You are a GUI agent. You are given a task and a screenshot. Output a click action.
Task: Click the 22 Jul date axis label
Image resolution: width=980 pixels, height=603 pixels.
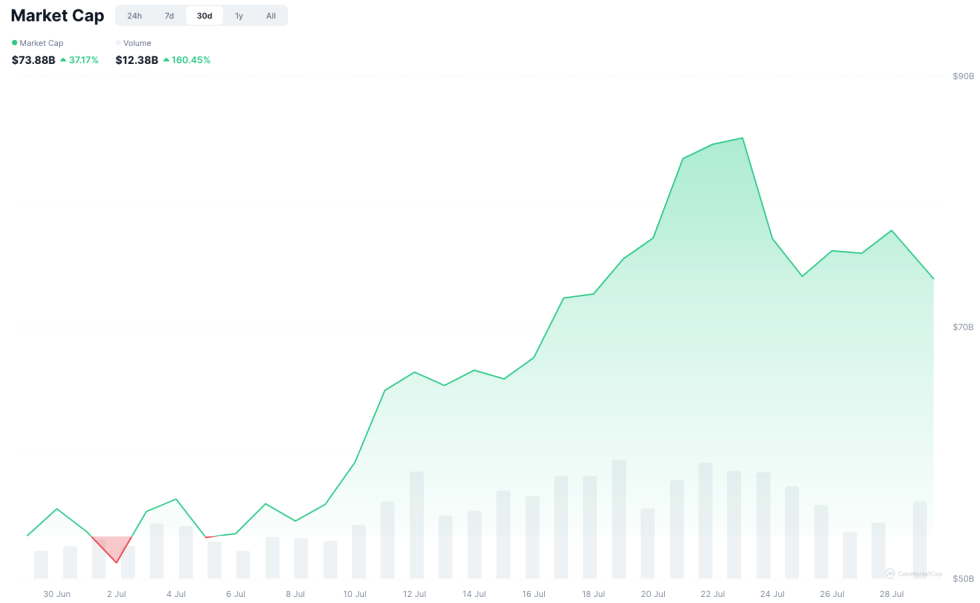tap(712, 594)
